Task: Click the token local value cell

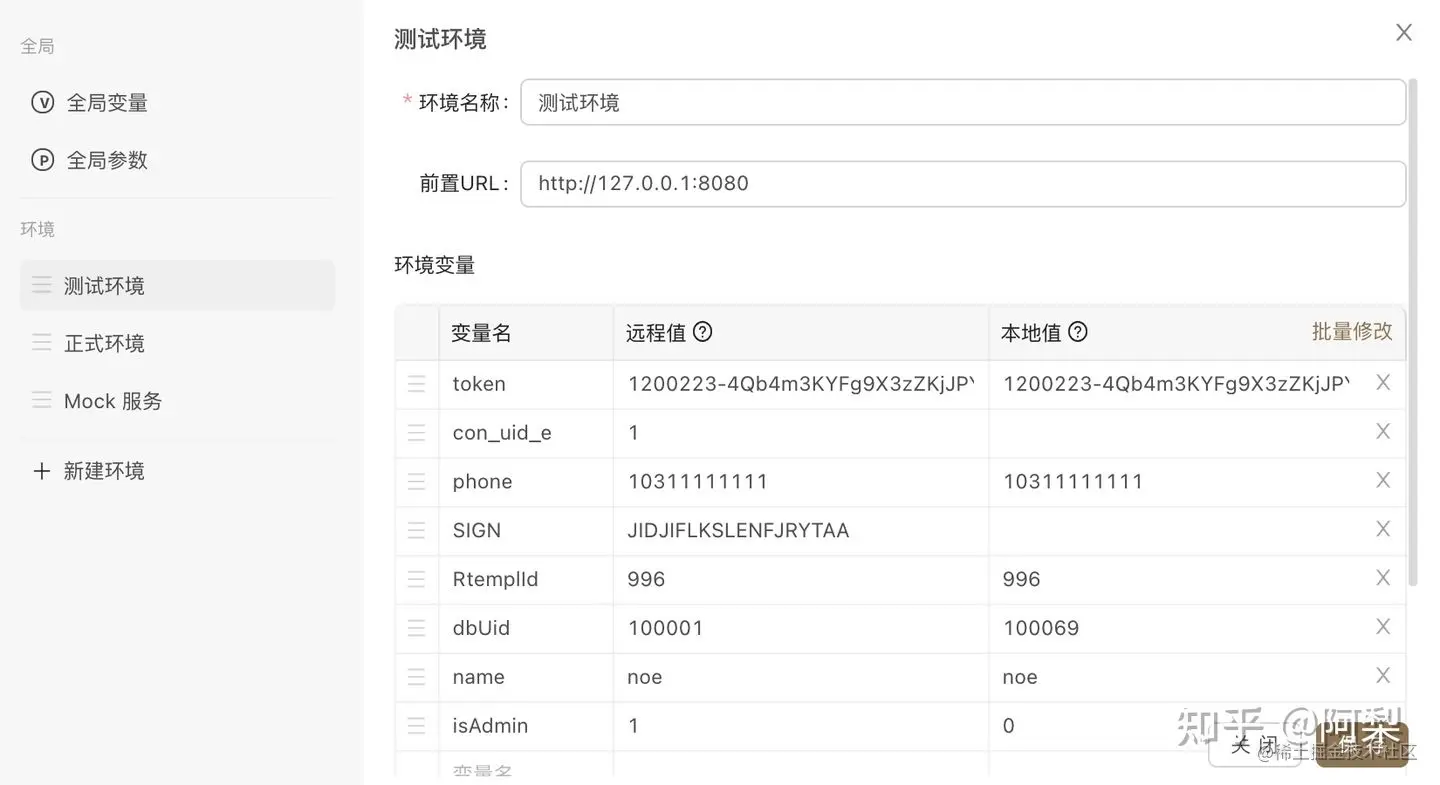Action: tap(1176, 384)
